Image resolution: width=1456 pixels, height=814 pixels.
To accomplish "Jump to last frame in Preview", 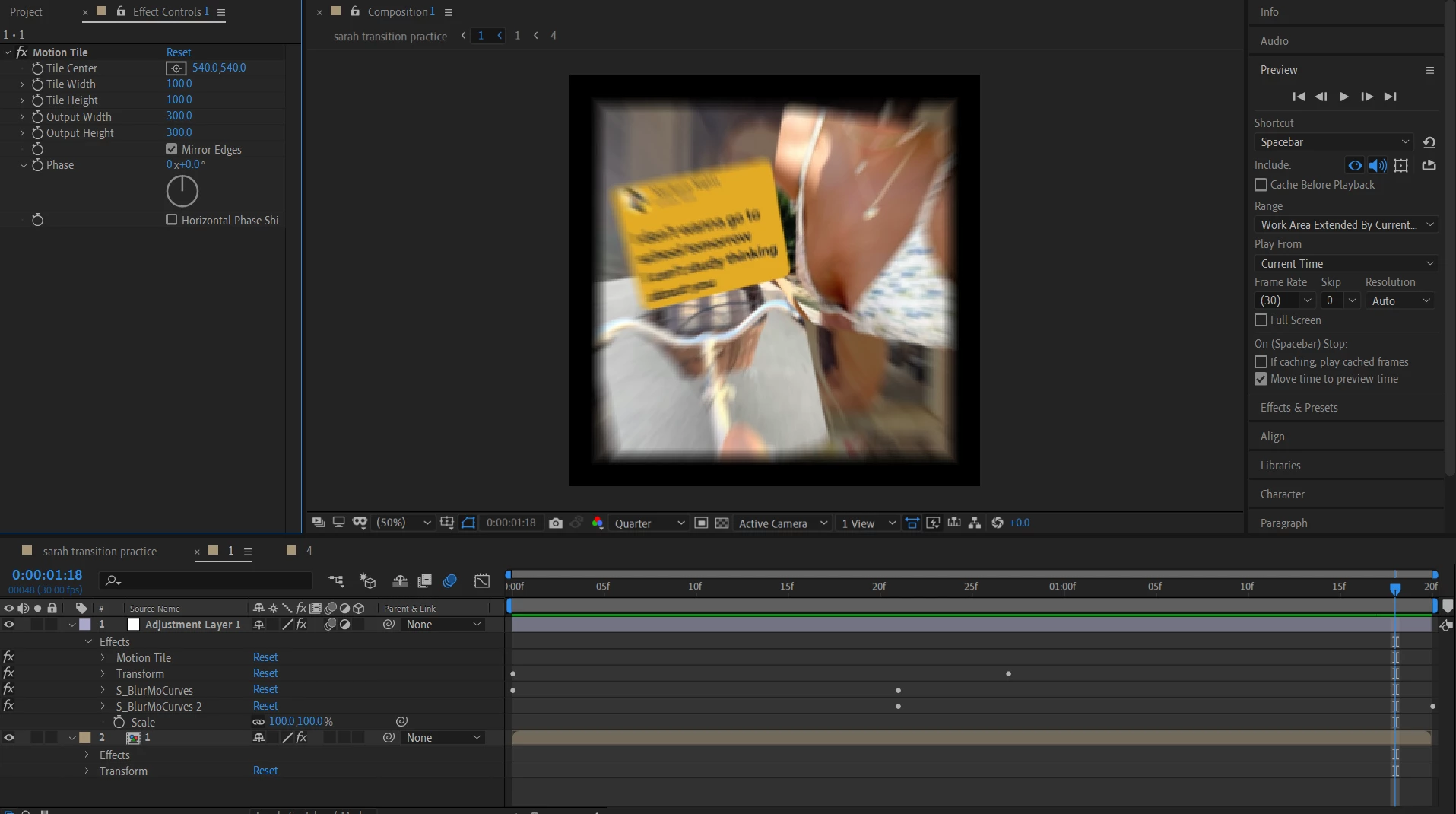I will (x=1391, y=97).
